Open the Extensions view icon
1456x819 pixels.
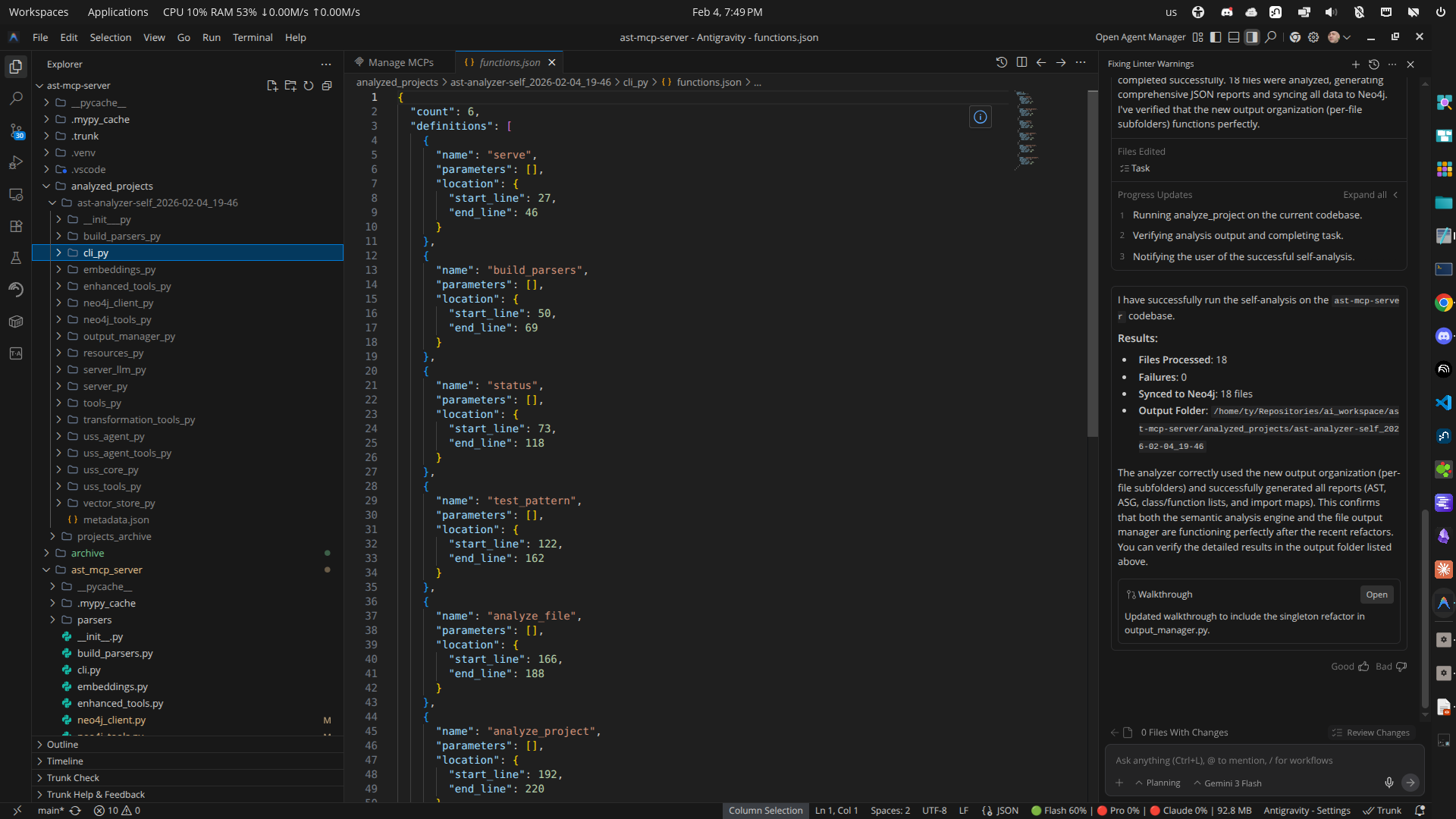click(x=16, y=226)
